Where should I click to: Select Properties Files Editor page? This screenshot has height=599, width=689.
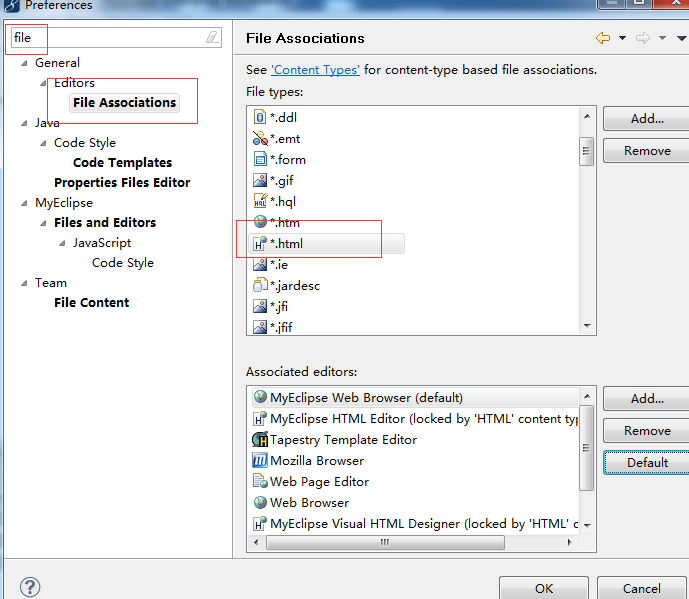pyautogui.click(x=122, y=182)
